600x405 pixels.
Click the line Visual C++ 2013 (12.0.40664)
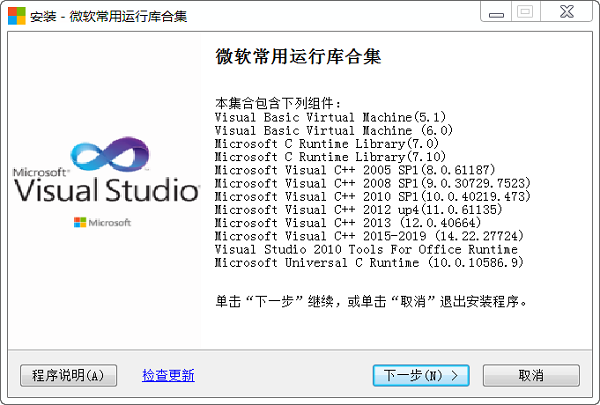point(348,223)
